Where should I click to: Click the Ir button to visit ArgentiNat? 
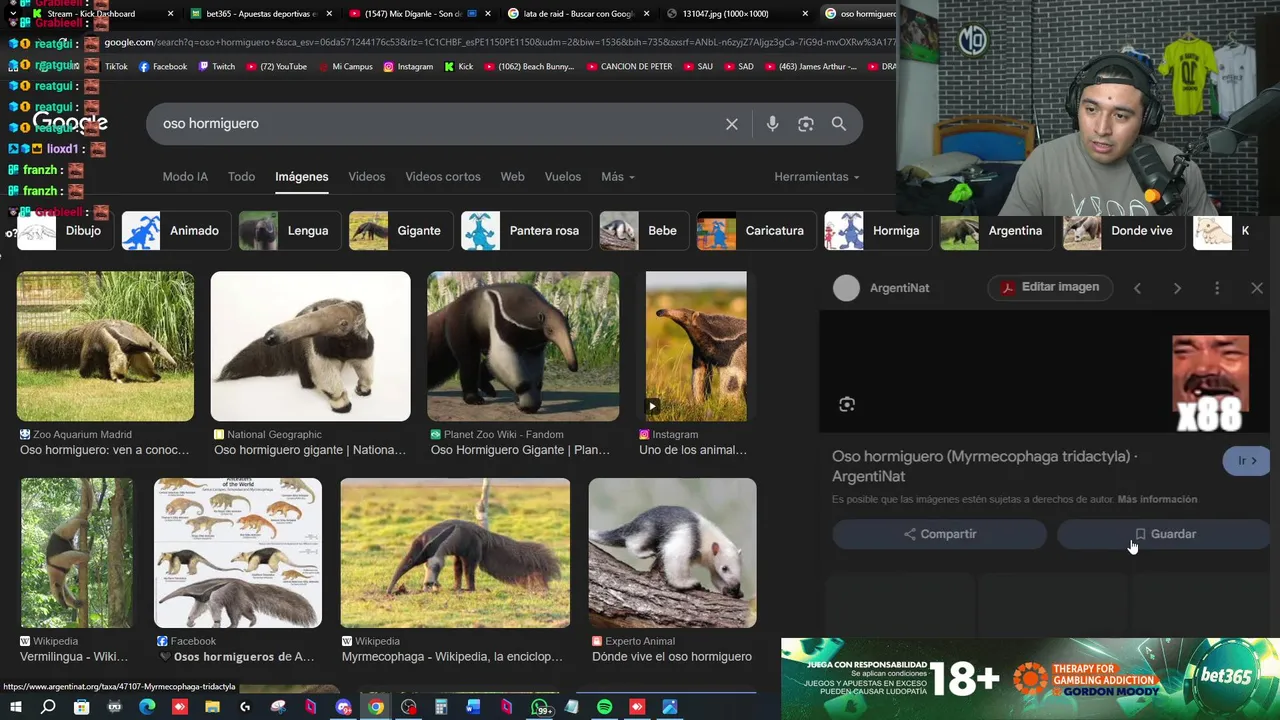coord(1246,461)
